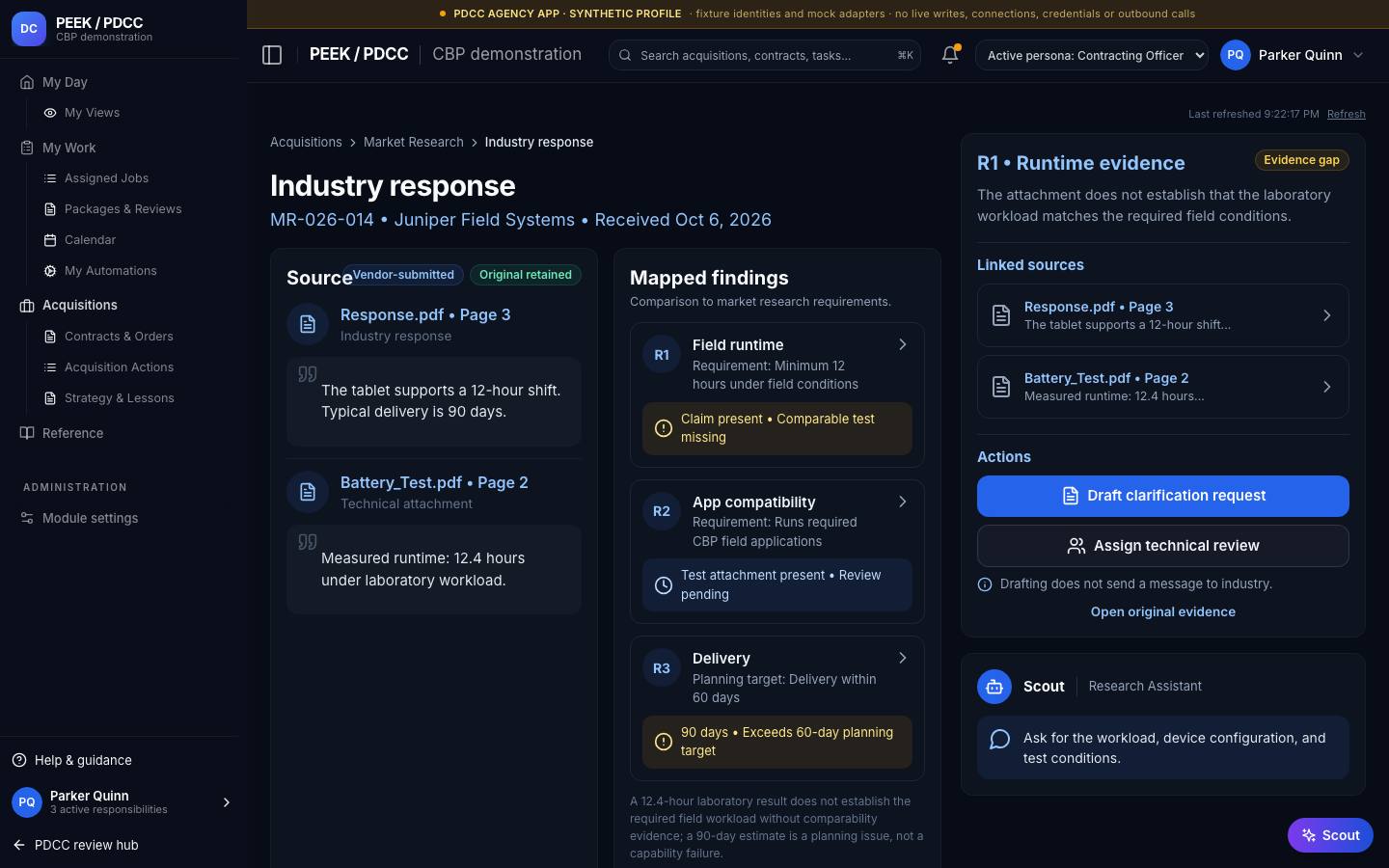The height and width of the screenshot is (868, 1389).
Task: Expand the Parker Quinn account menu chevron
Action: [x=1358, y=55]
